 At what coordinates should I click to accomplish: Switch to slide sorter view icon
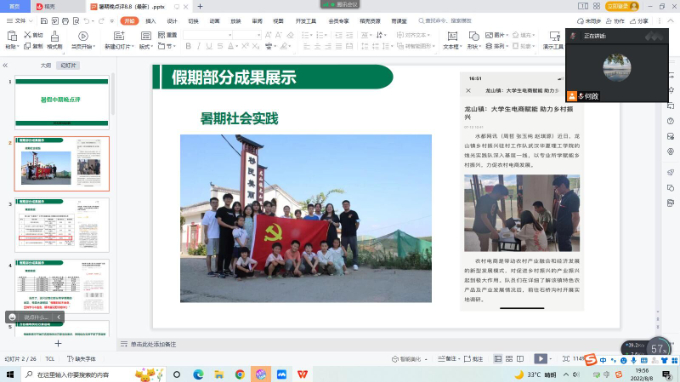[x=509, y=359]
